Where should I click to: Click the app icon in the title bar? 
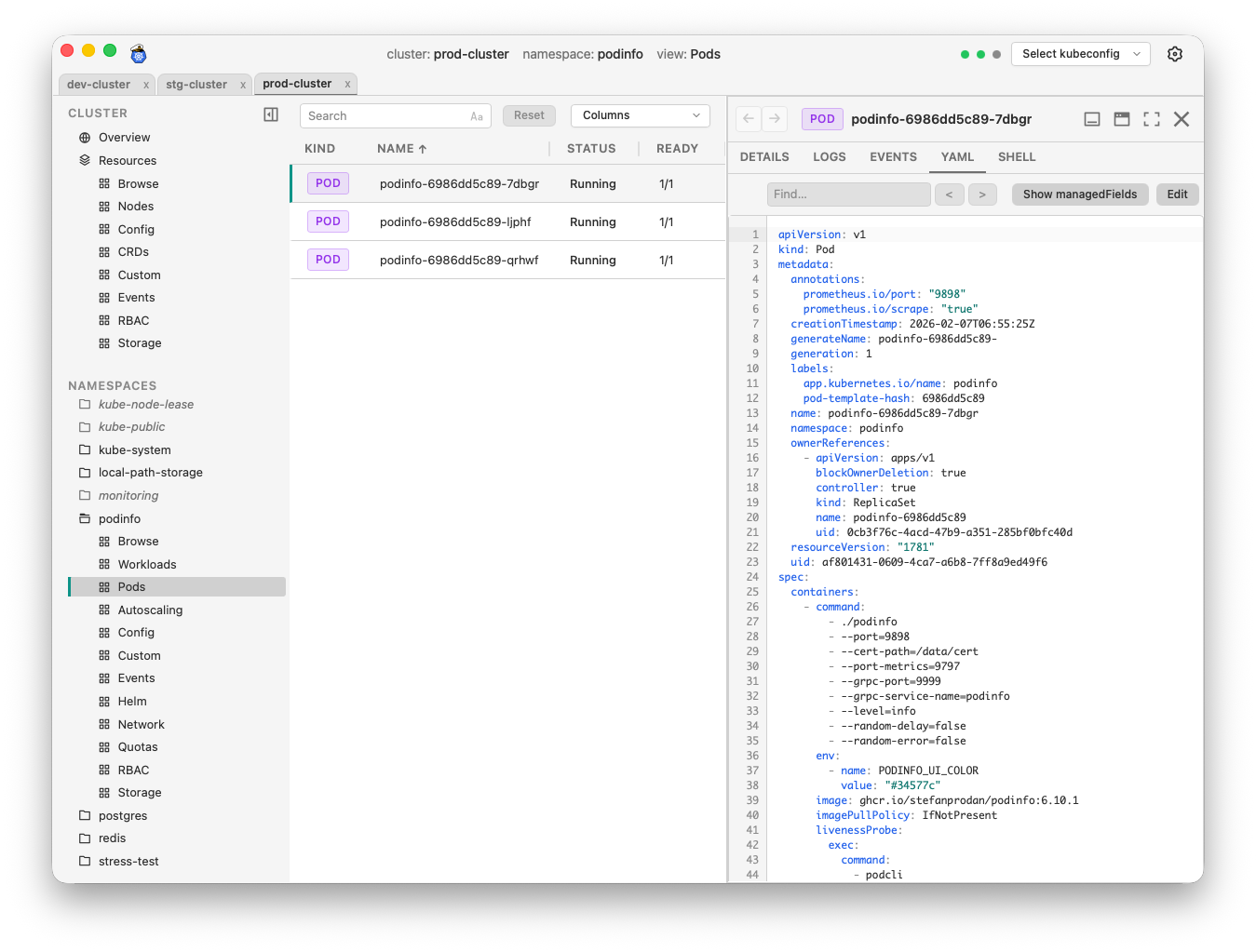tap(138, 54)
